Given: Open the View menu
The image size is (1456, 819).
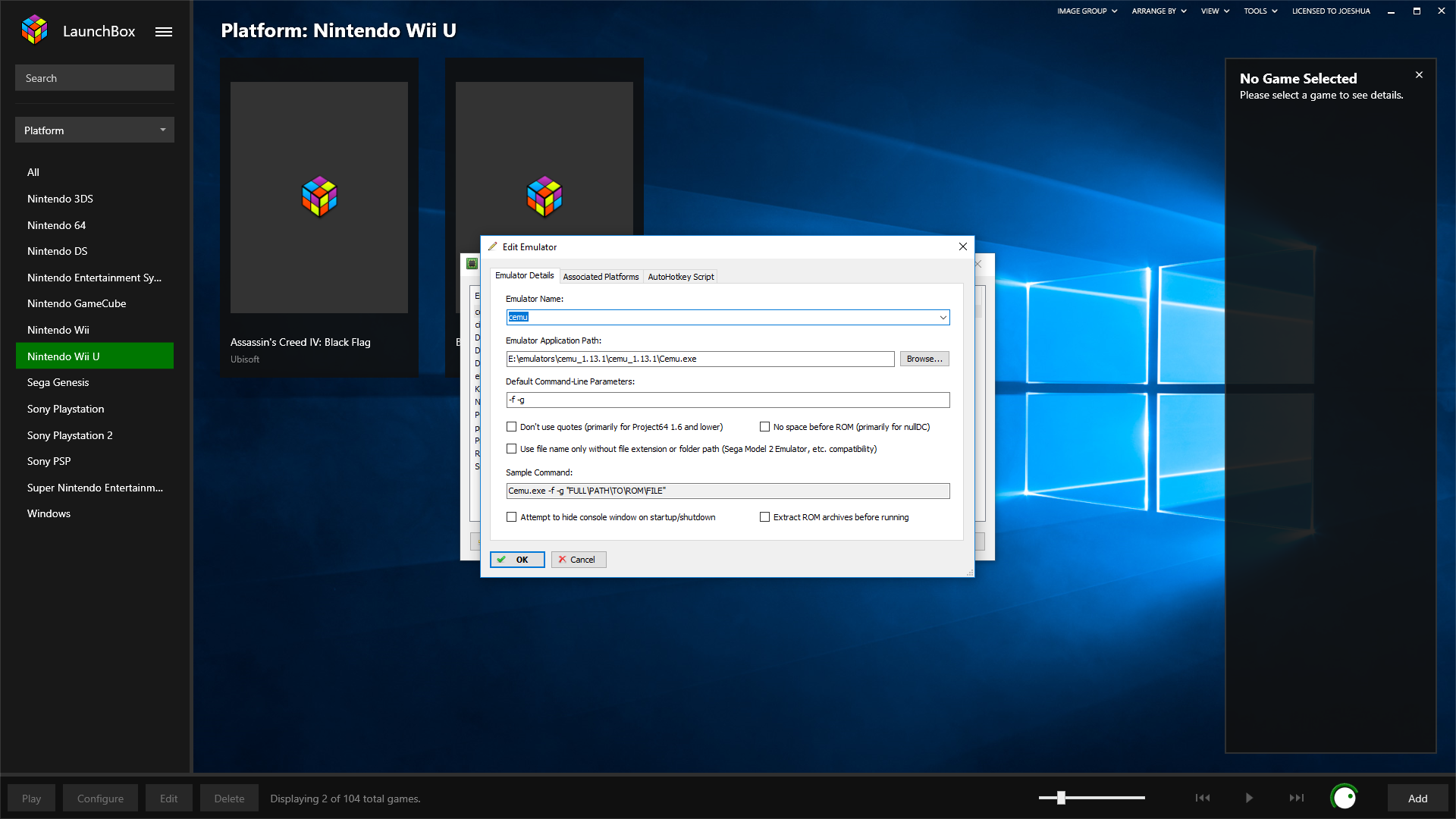Looking at the screenshot, I should point(1215,11).
